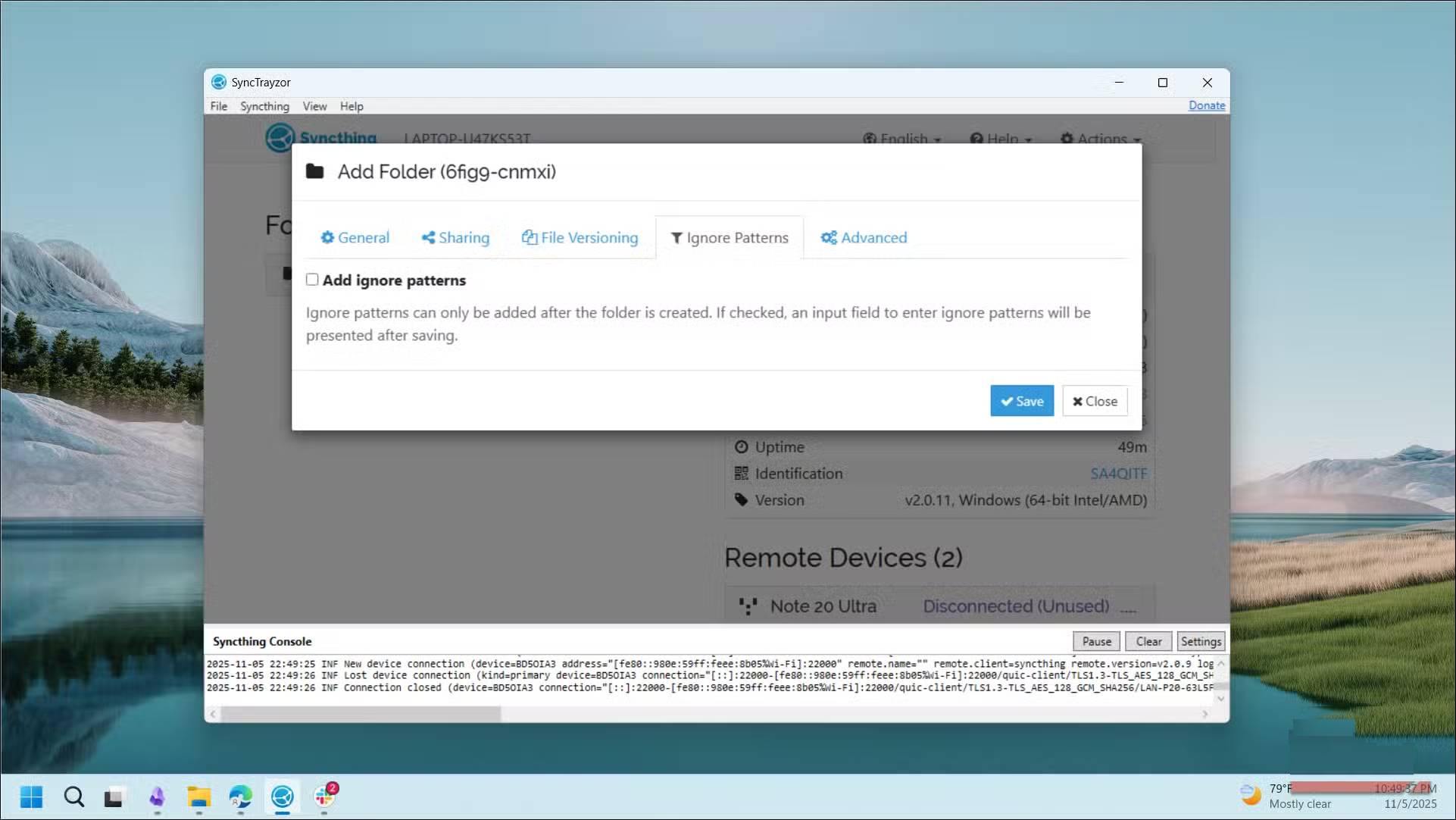
Task: Open Slack from the taskbar
Action: 324,797
